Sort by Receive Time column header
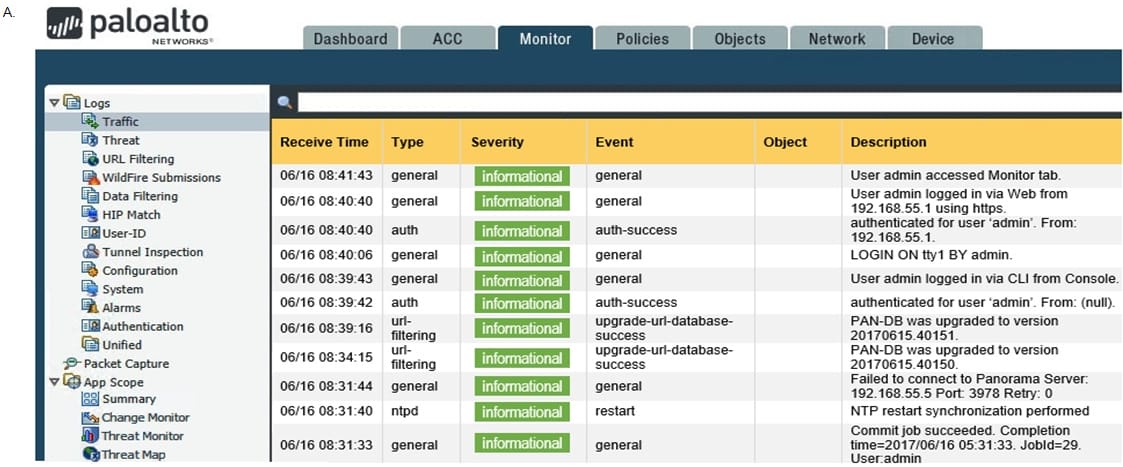This screenshot has width=1123, height=467. coord(324,142)
